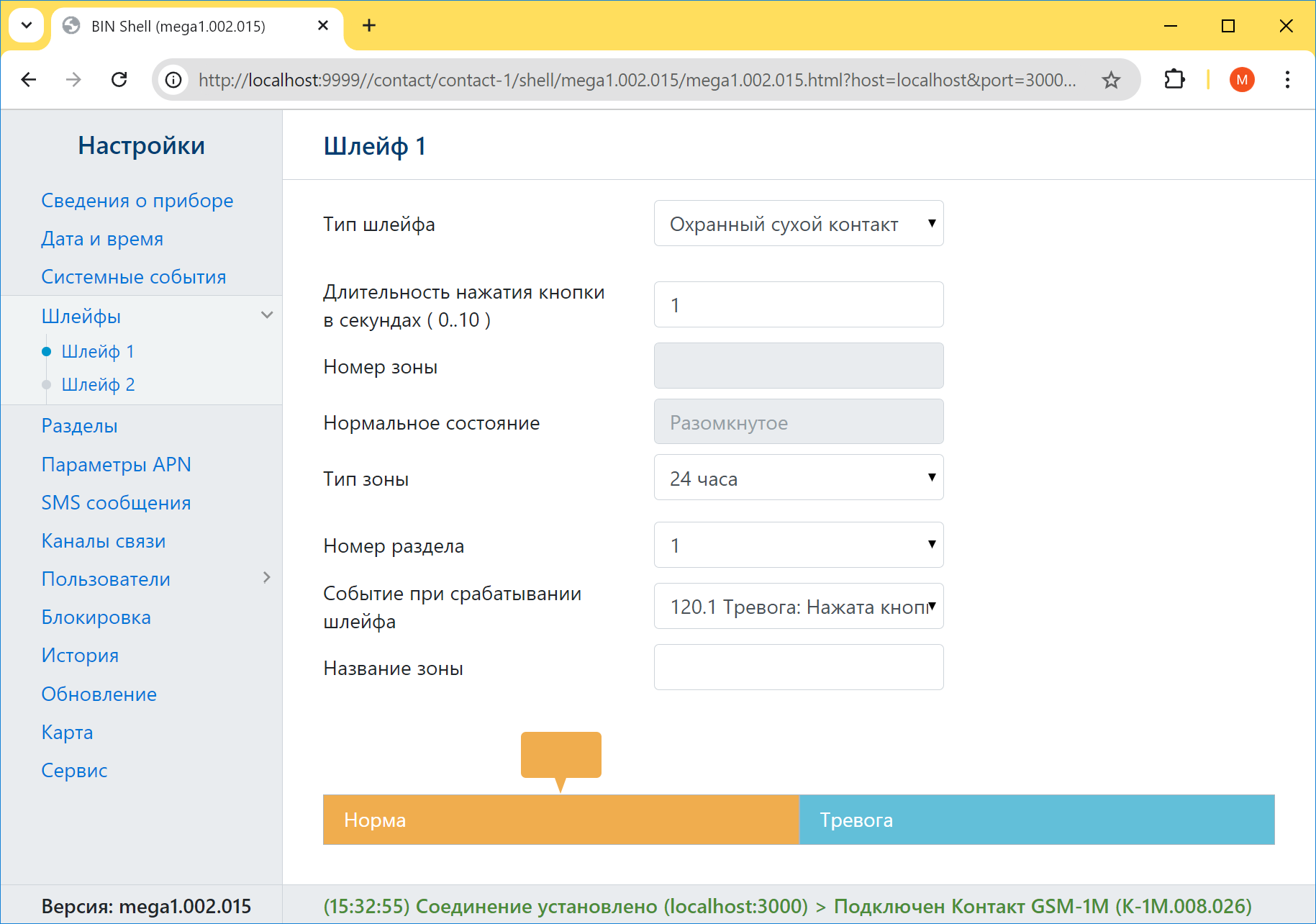Viewport: 1316px width, 924px height.
Task: Click the Название зоны input field
Action: click(x=798, y=667)
